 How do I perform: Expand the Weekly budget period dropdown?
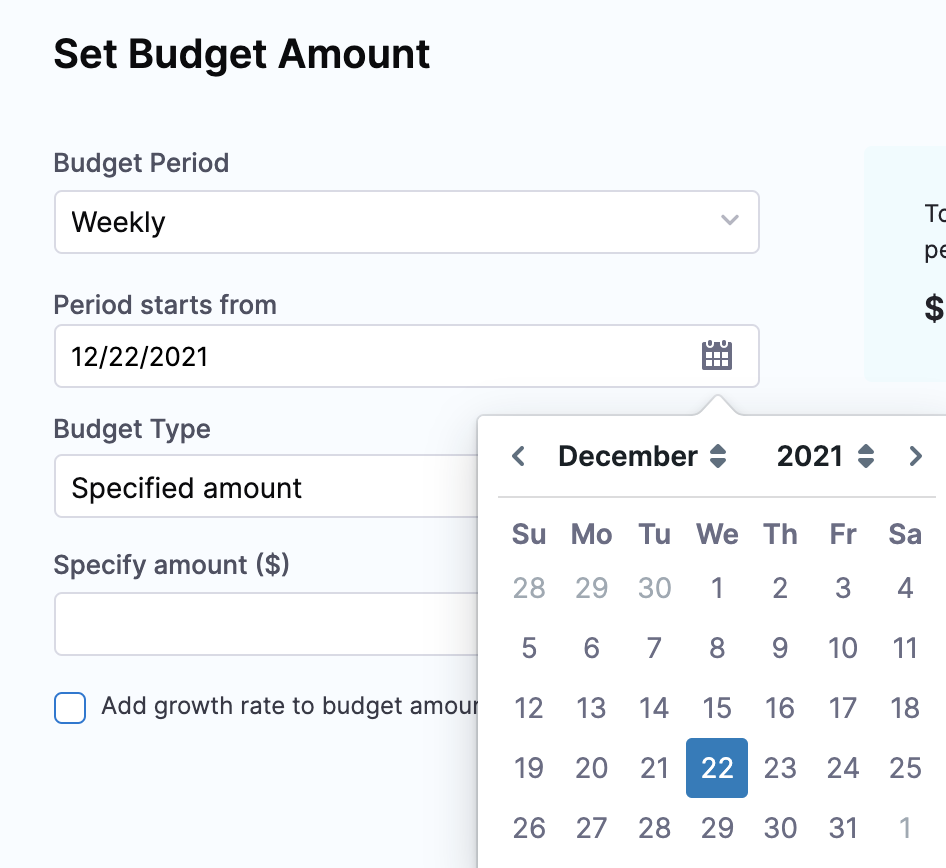[407, 222]
